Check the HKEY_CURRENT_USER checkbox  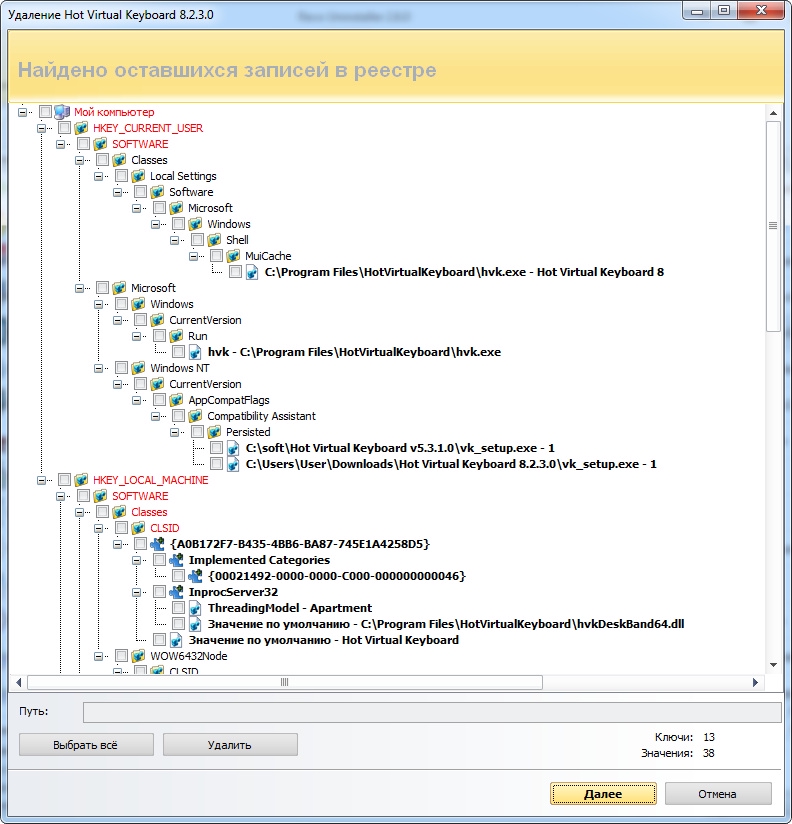[x=64, y=128]
